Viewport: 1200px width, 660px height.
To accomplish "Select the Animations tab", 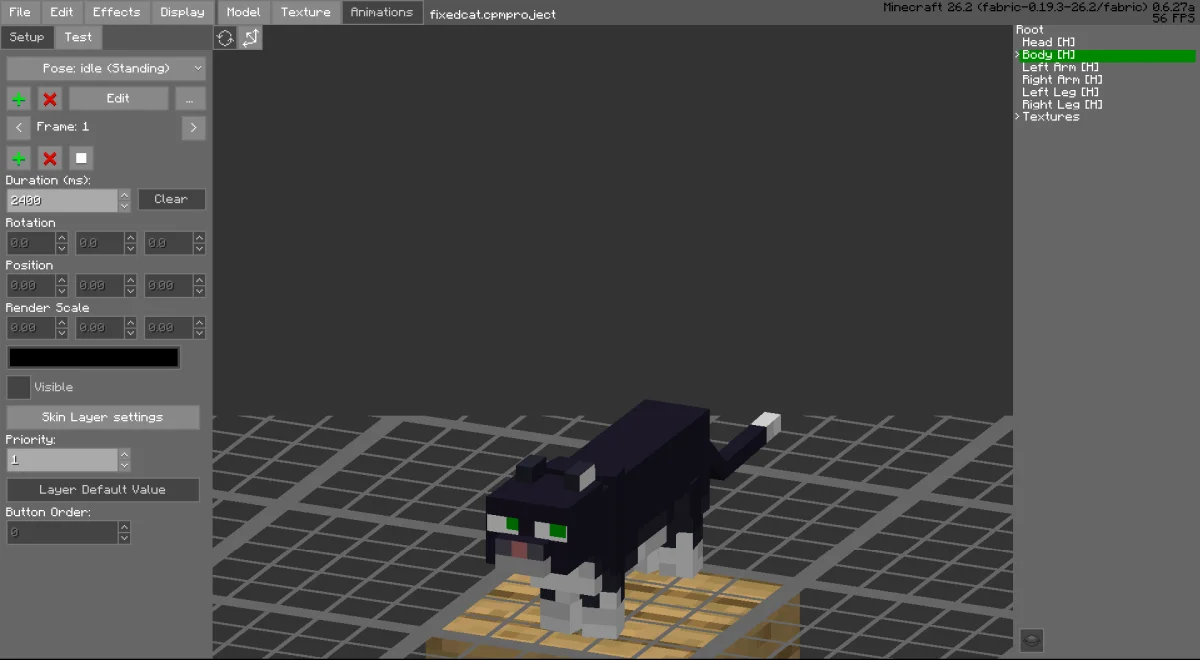I will point(382,12).
